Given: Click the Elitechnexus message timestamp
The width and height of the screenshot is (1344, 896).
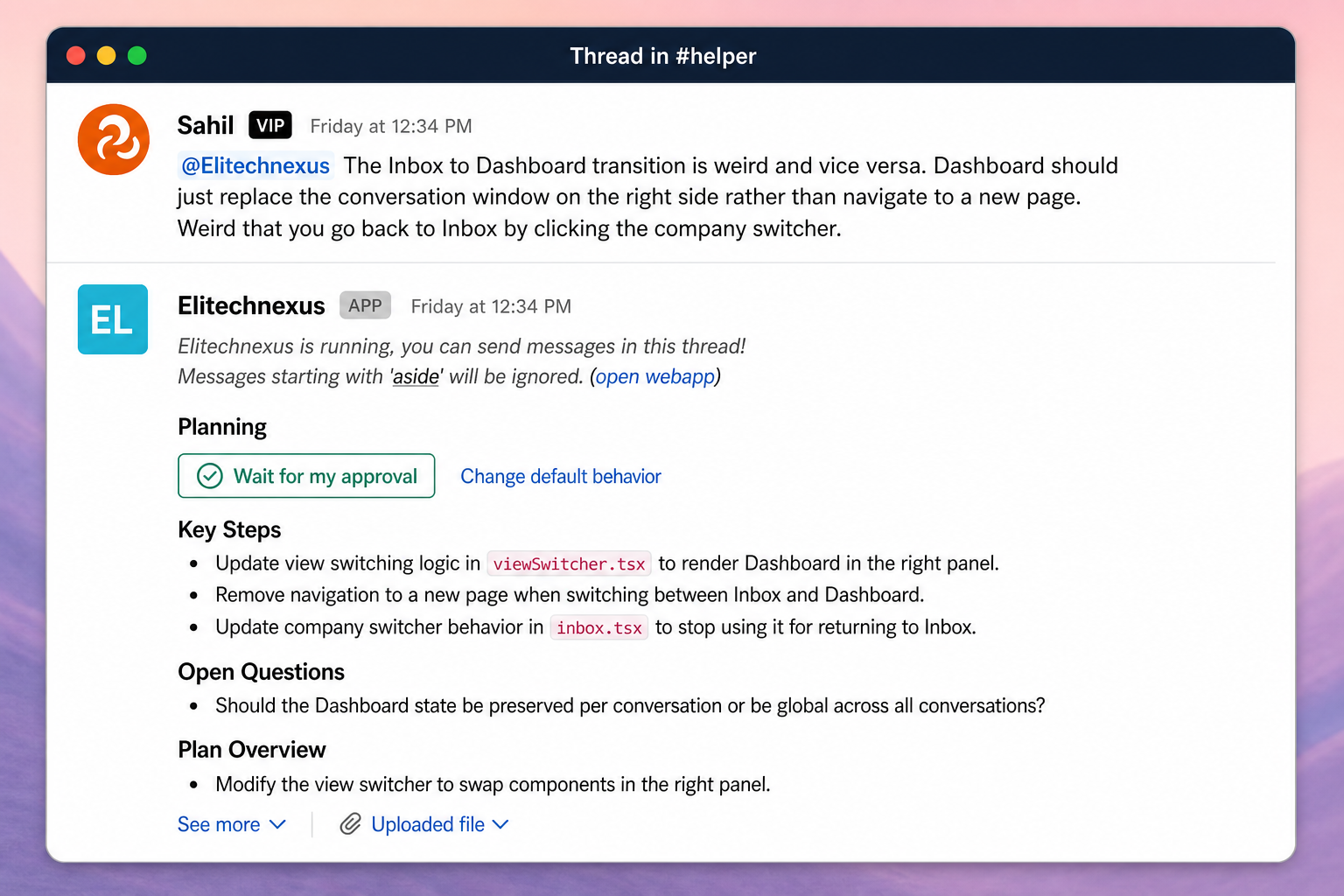Looking at the screenshot, I should tap(491, 306).
